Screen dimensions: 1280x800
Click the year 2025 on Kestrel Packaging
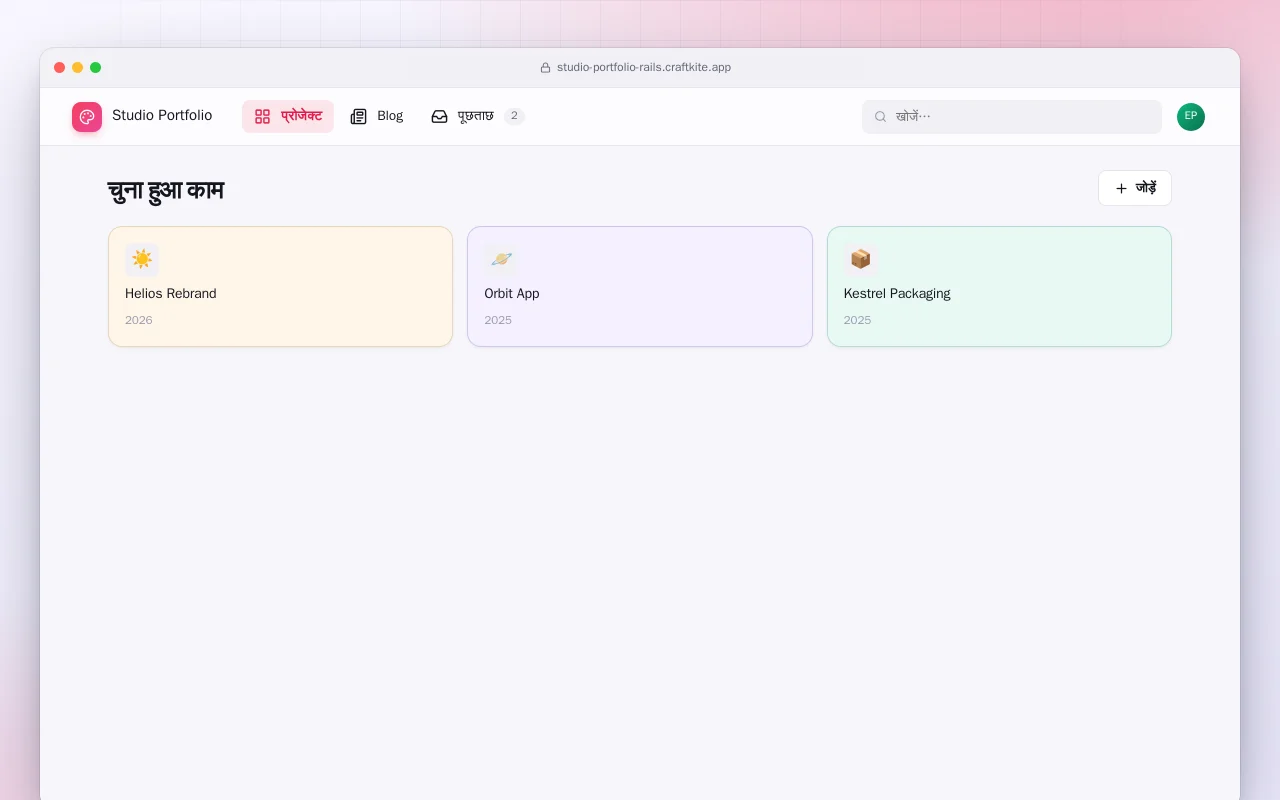[x=857, y=321]
